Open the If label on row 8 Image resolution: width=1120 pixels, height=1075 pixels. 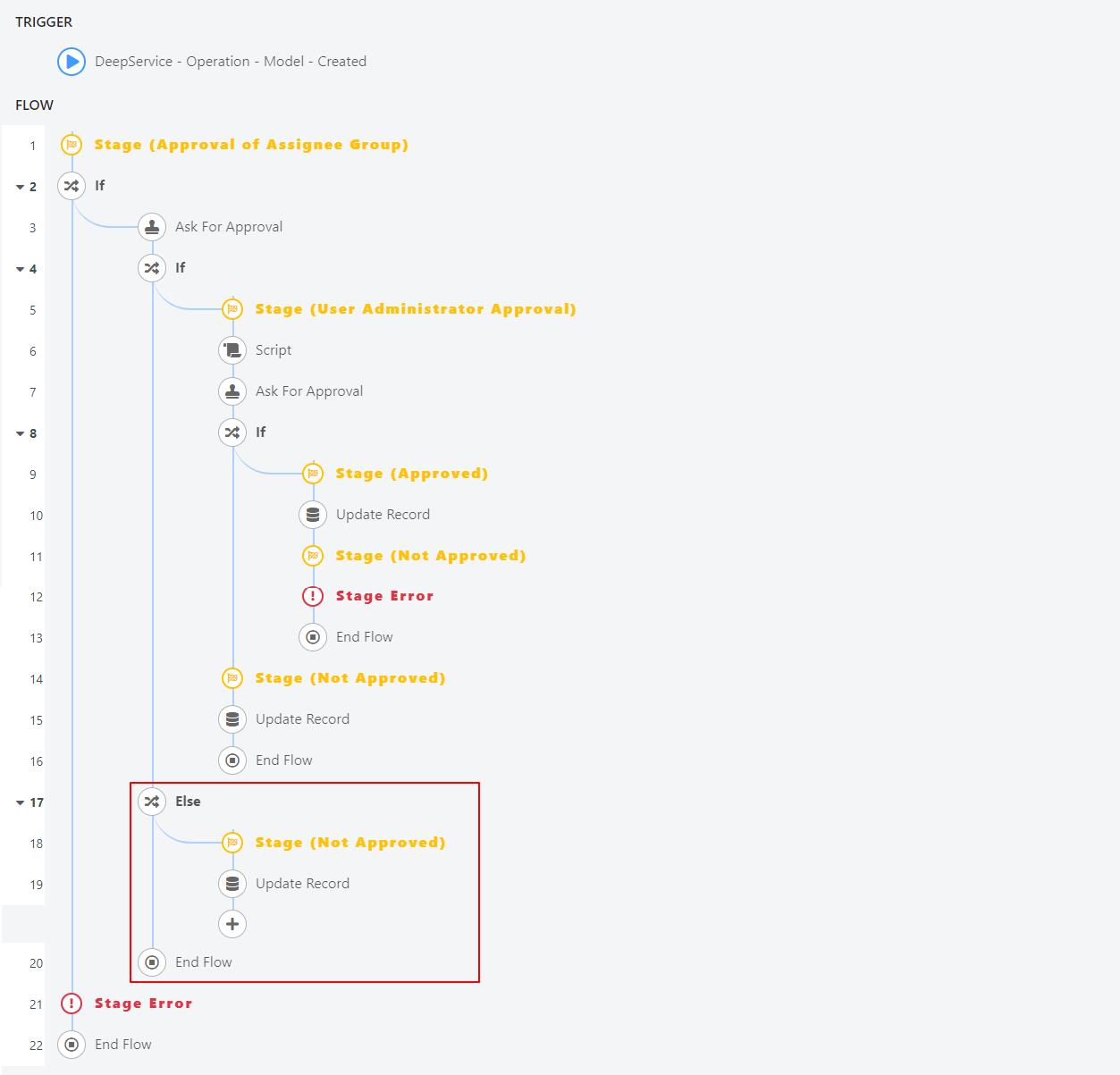click(261, 433)
